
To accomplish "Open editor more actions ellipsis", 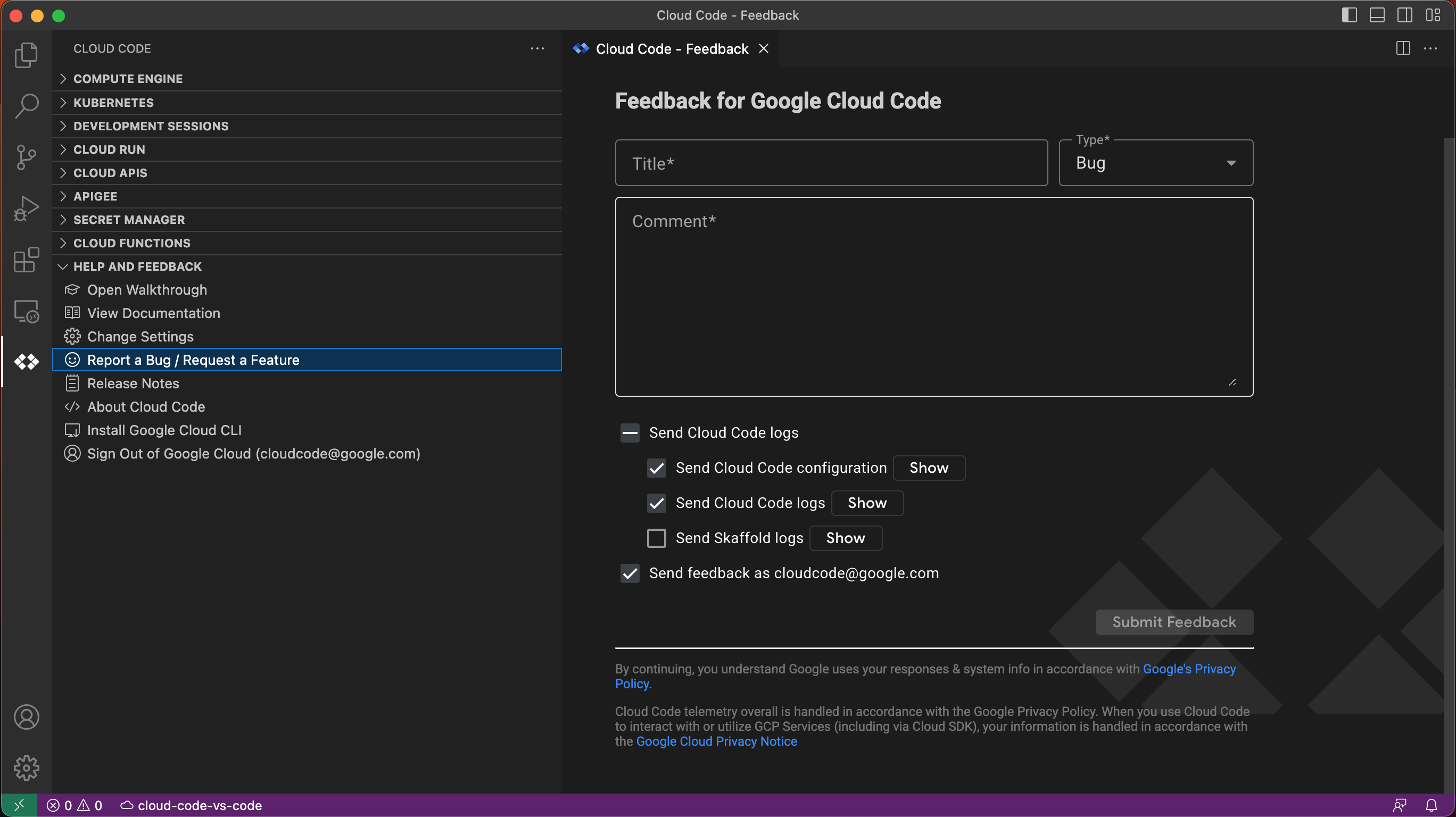I will tap(1430, 48).
